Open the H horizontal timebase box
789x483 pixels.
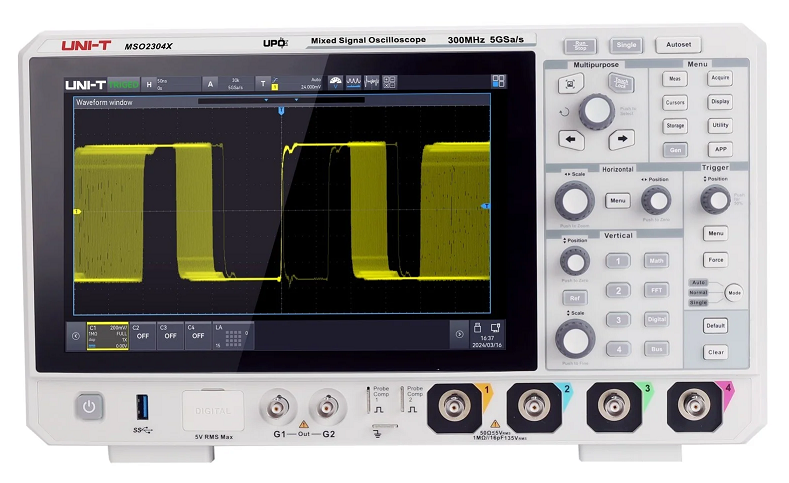[x=171, y=84]
